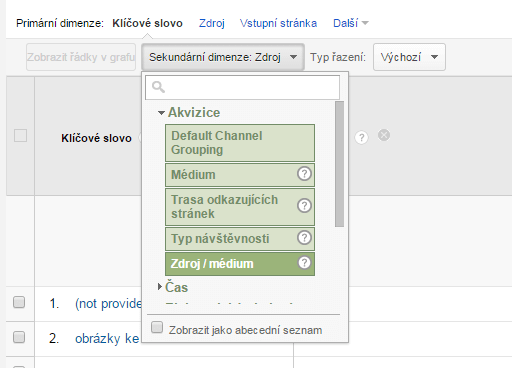Screen dimensions: 512x368
Task: Tick the checkbox for the obrázky row
Action: [19, 337]
